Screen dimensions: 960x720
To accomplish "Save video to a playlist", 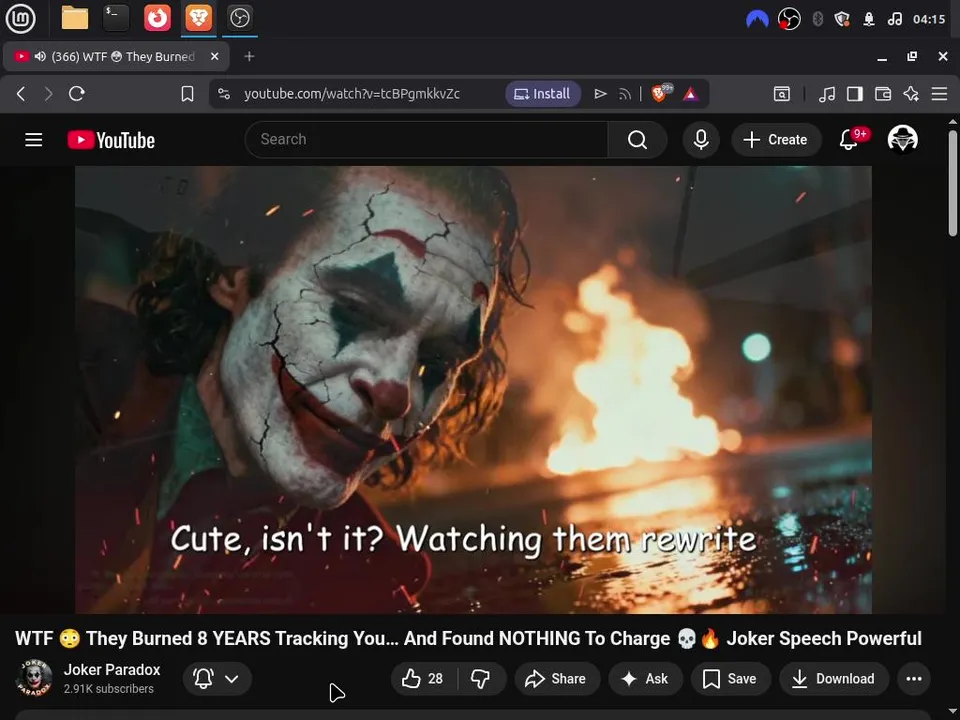I will point(729,678).
